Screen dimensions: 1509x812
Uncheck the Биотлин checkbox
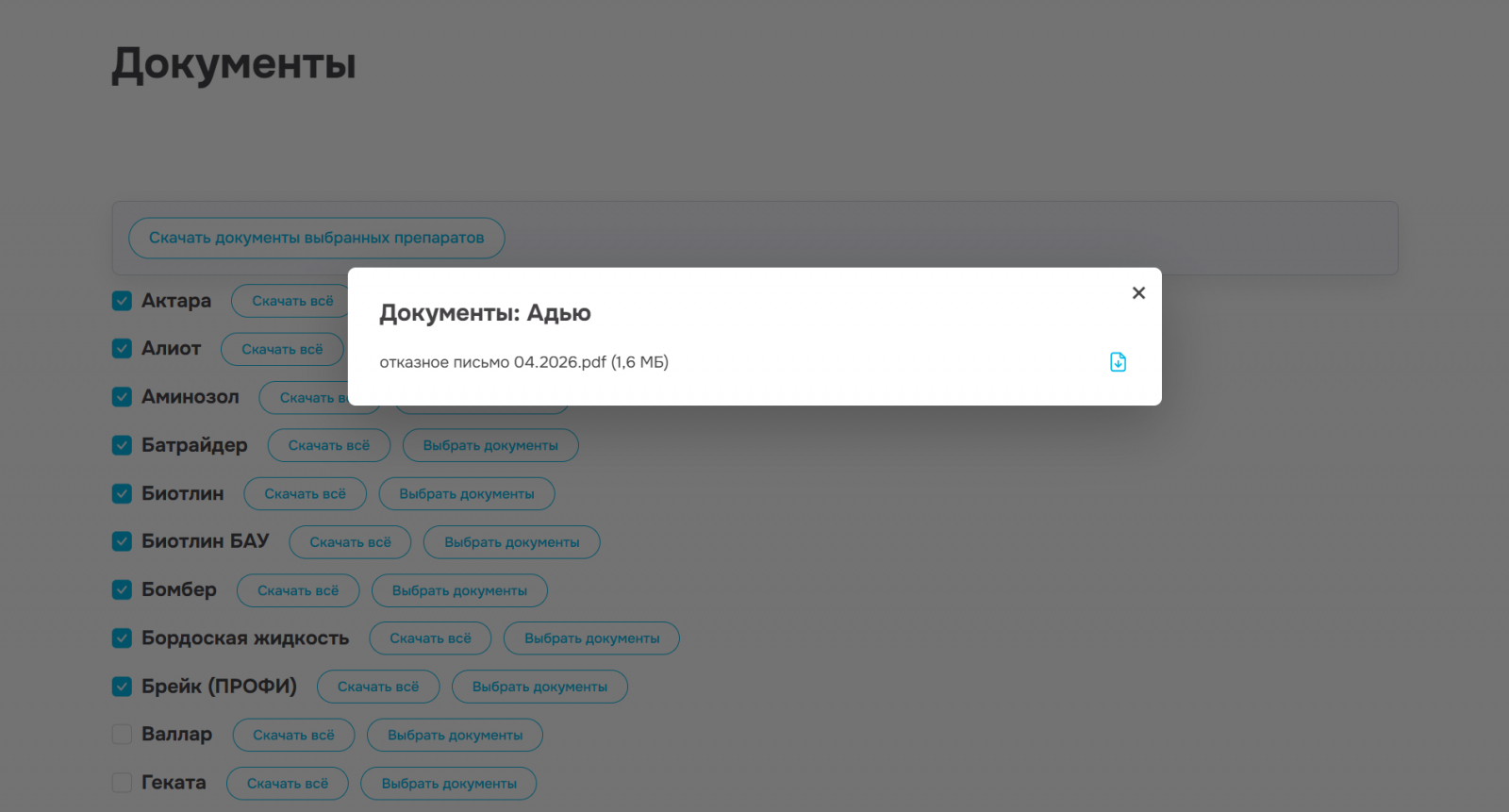pyautogui.click(x=122, y=493)
